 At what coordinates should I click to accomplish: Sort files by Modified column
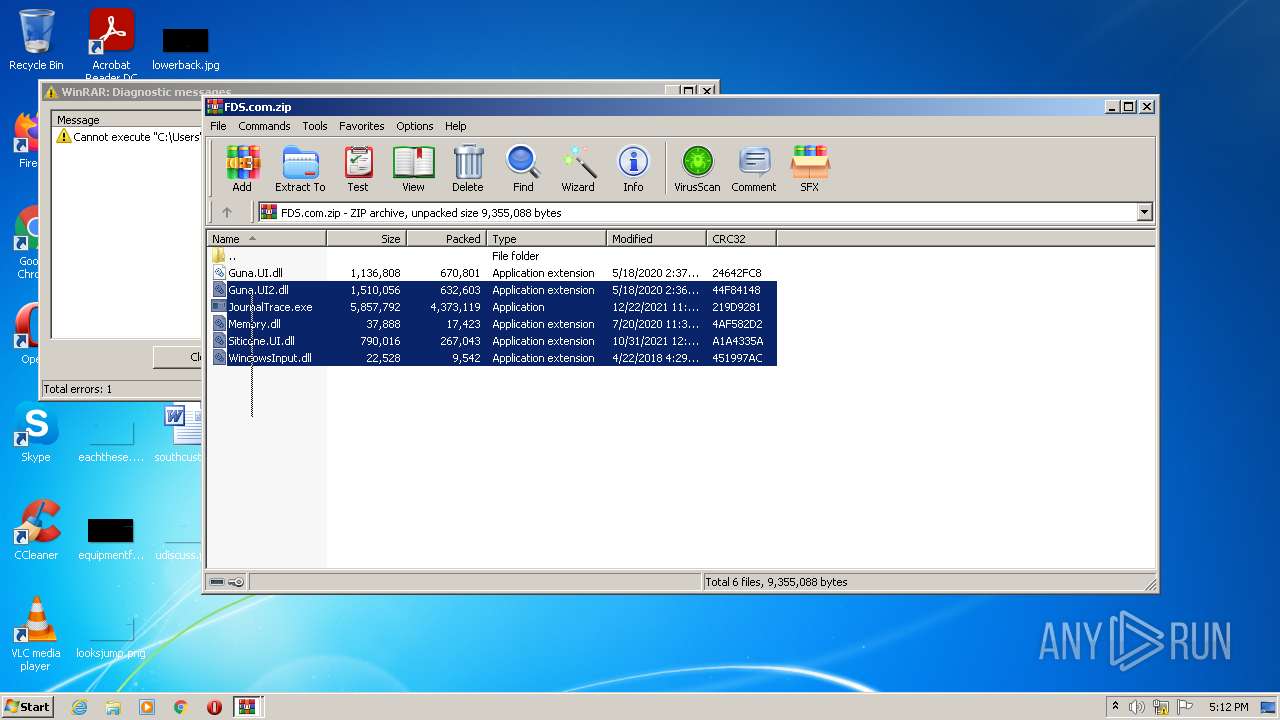pos(656,239)
